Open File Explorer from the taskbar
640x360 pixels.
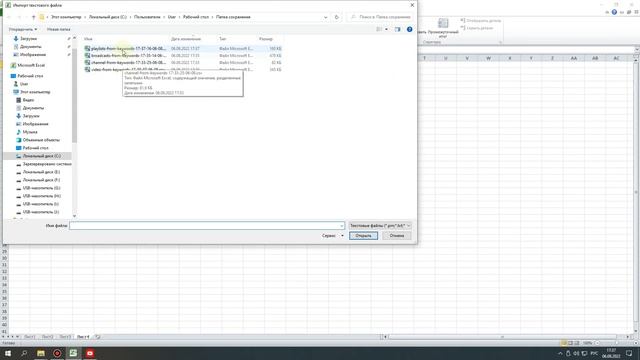pyautogui.click(x=41, y=353)
